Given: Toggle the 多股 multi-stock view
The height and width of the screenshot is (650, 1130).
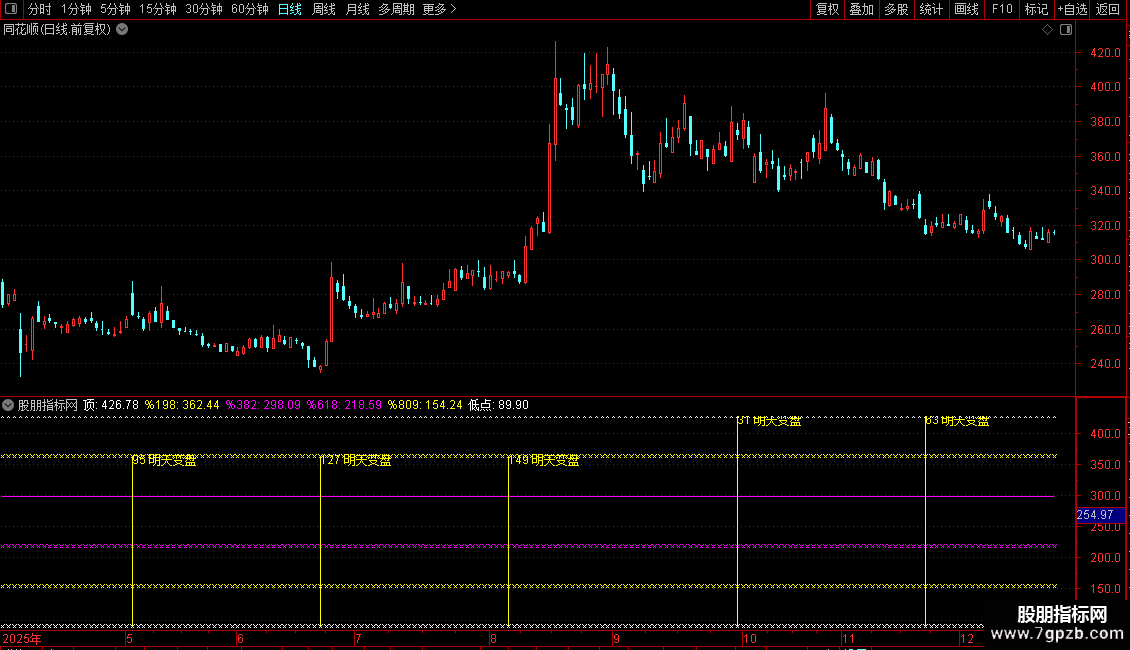Looking at the screenshot, I should point(897,9).
